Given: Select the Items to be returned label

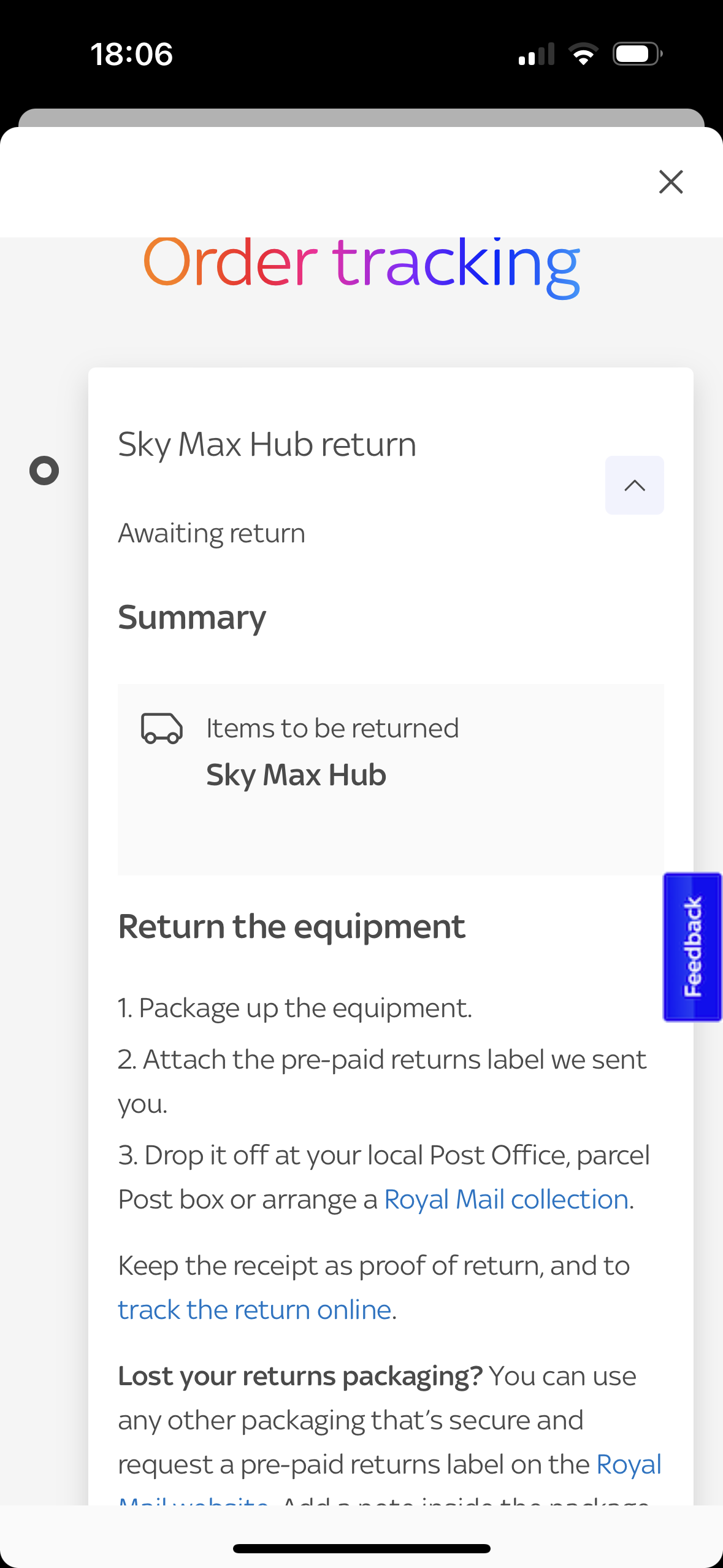Looking at the screenshot, I should [x=332, y=728].
